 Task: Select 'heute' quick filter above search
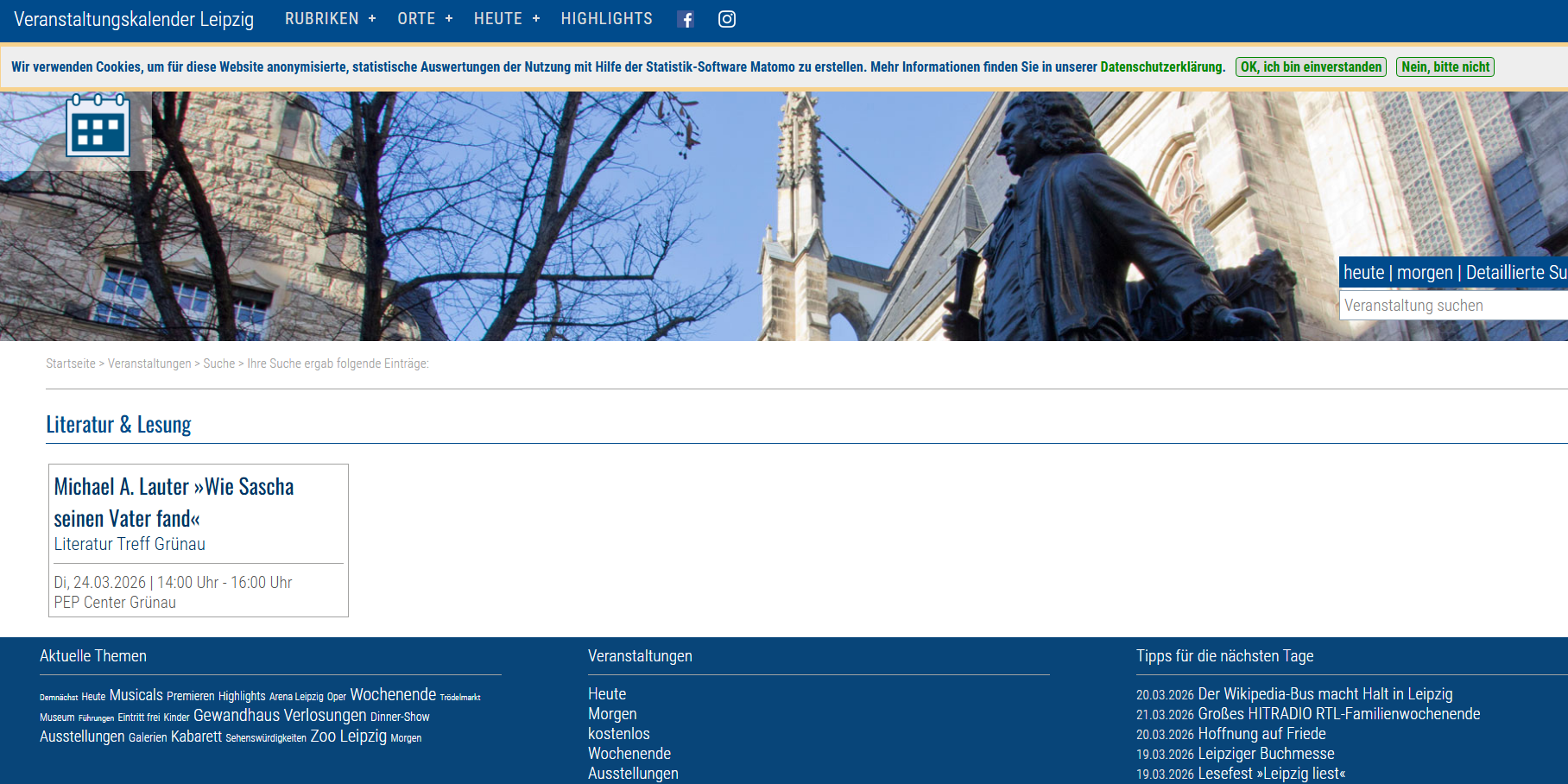click(x=1363, y=273)
